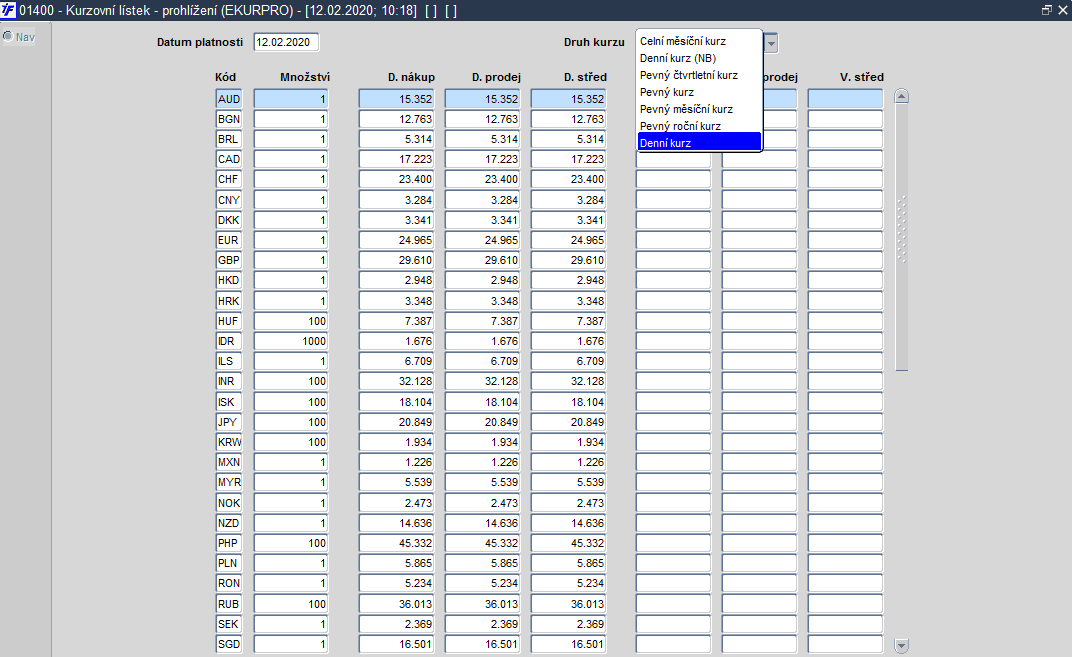Click CAD D. nákup value 17.223

[x=397, y=159]
